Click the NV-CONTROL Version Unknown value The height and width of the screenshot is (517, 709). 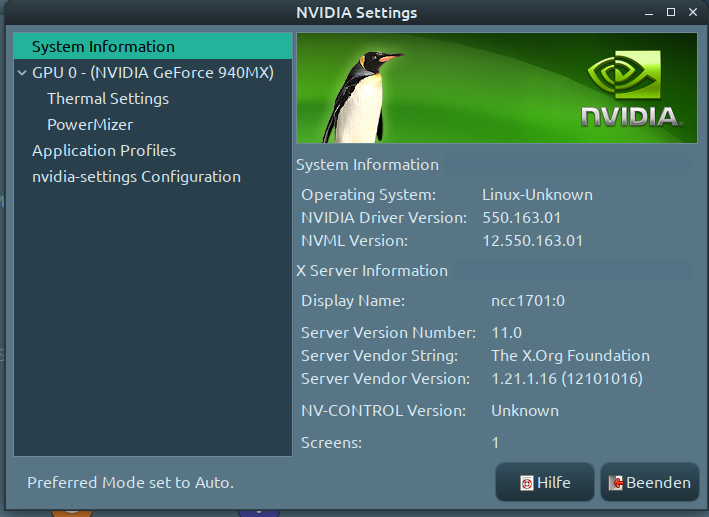(525, 411)
